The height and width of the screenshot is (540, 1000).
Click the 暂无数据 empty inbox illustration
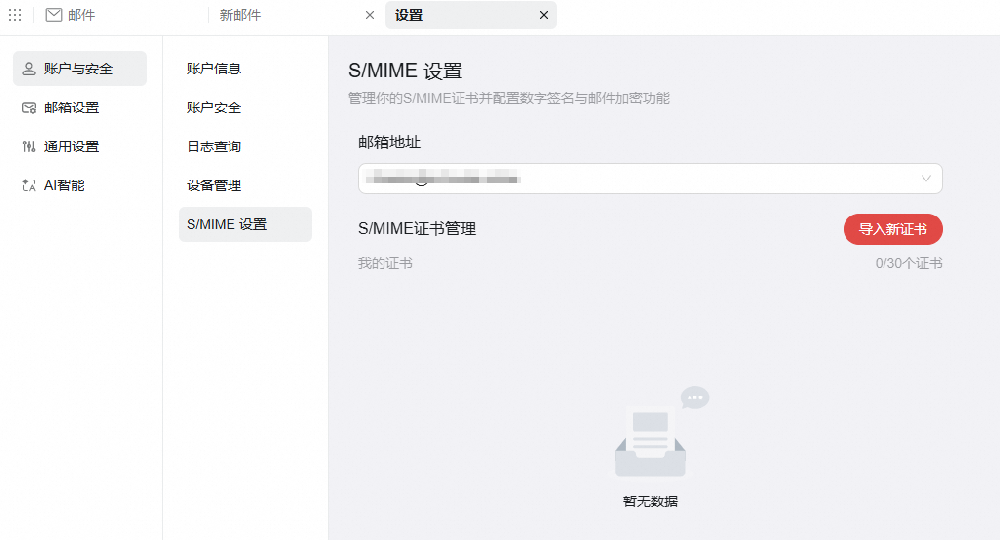click(x=660, y=432)
